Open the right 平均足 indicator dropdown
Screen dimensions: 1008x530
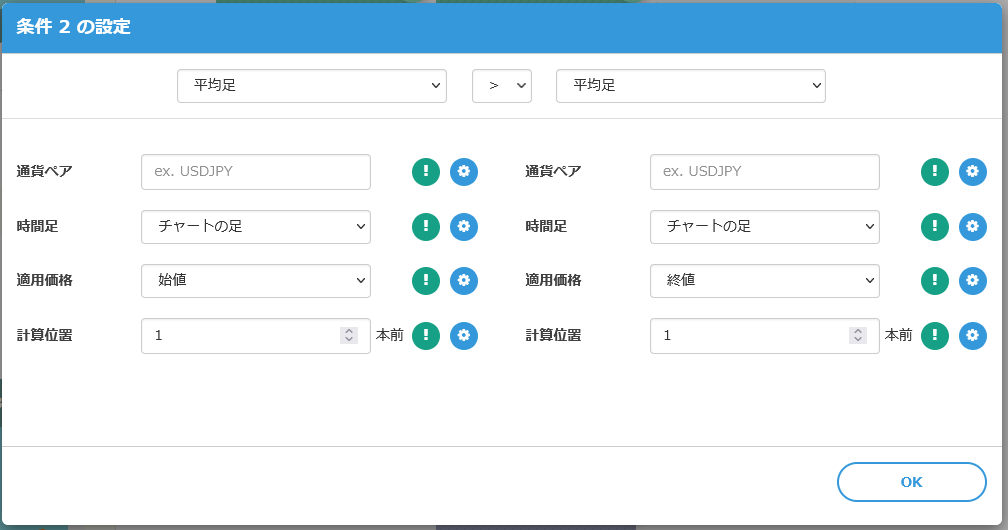coord(690,86)
